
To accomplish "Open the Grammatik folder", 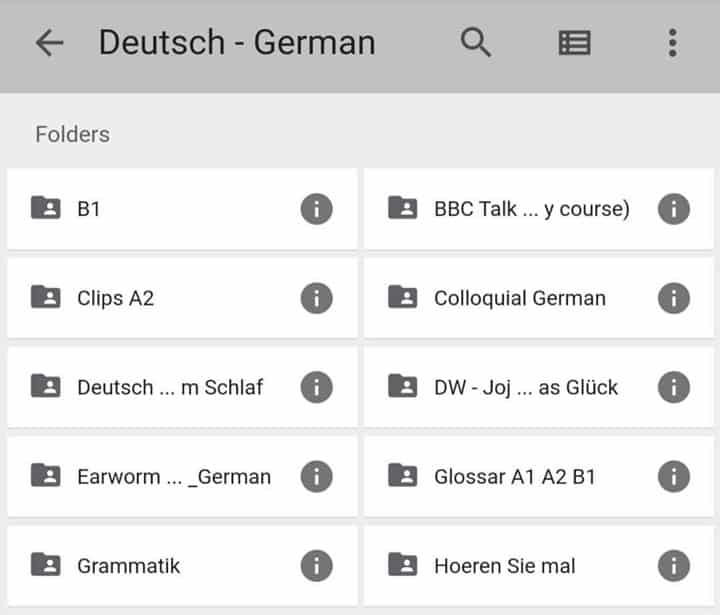I will (x=150, y=566).
